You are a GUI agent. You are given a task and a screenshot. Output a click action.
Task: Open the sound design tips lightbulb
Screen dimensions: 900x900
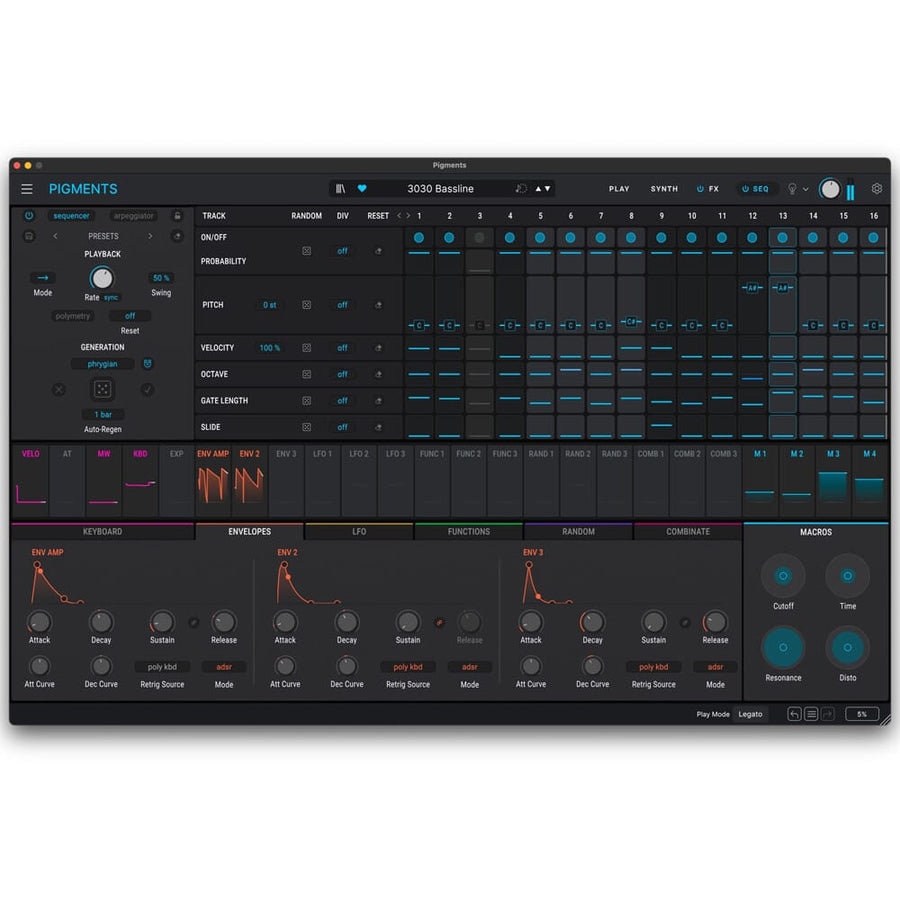[x=792, y=189]
